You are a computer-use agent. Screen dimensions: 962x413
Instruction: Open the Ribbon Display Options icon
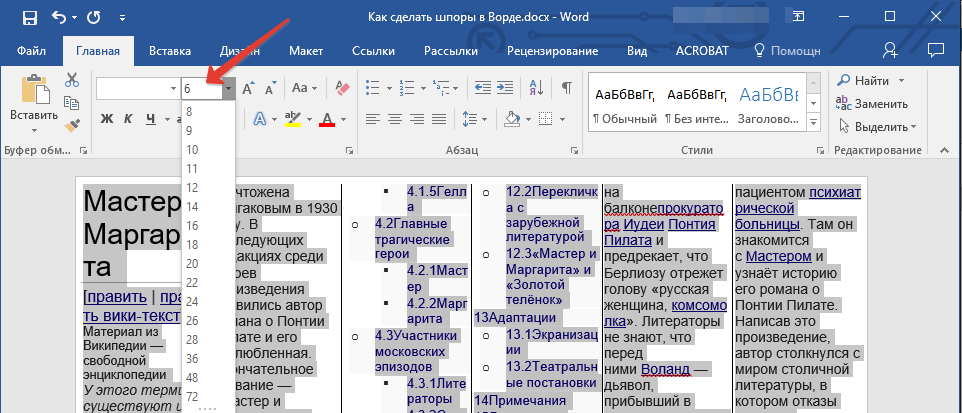point(798,17)
